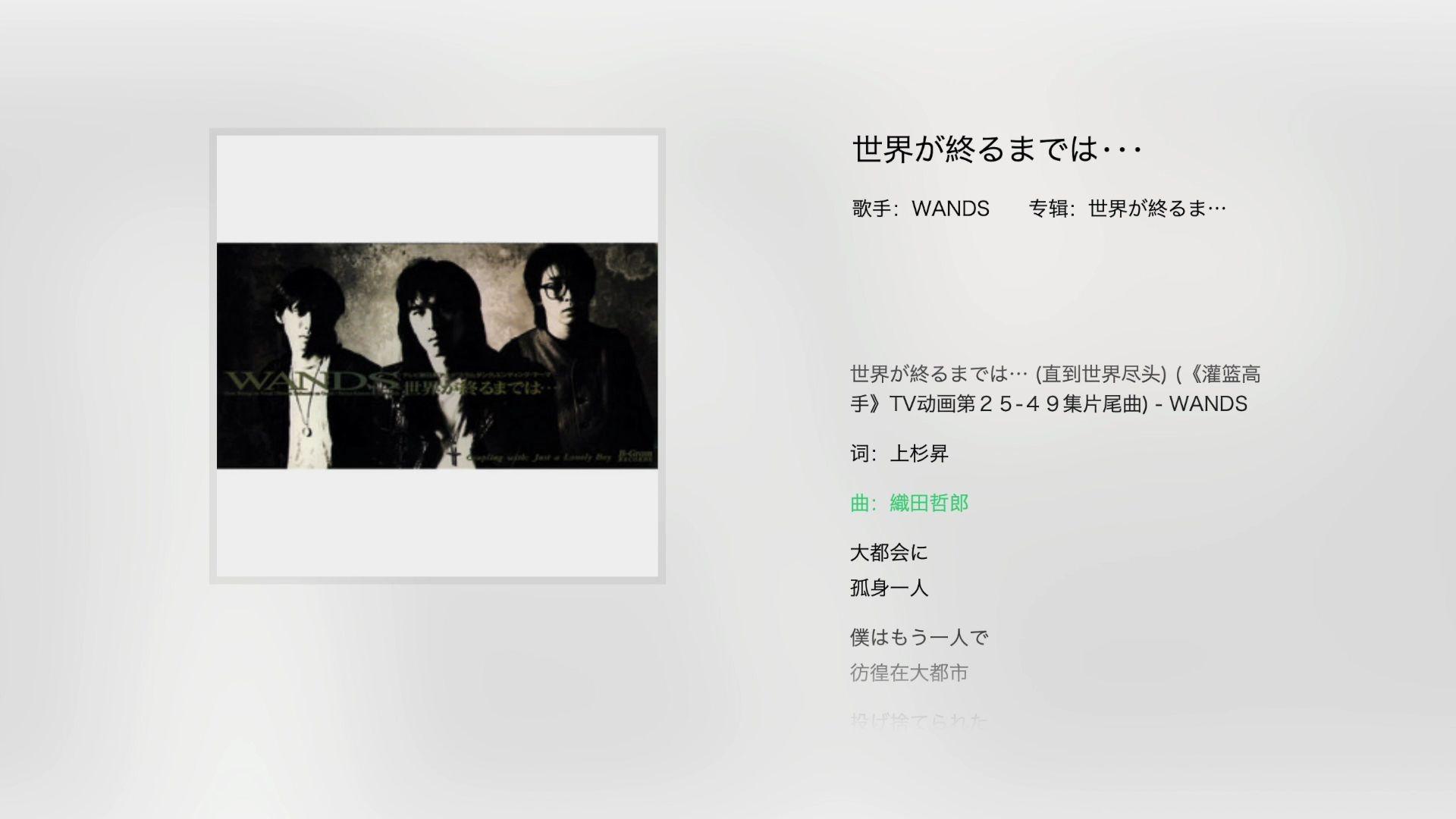The width and height of the screenshot is (1456, 819).
Task: Click the 大都会に lyric line
Action: pos(887,552)
